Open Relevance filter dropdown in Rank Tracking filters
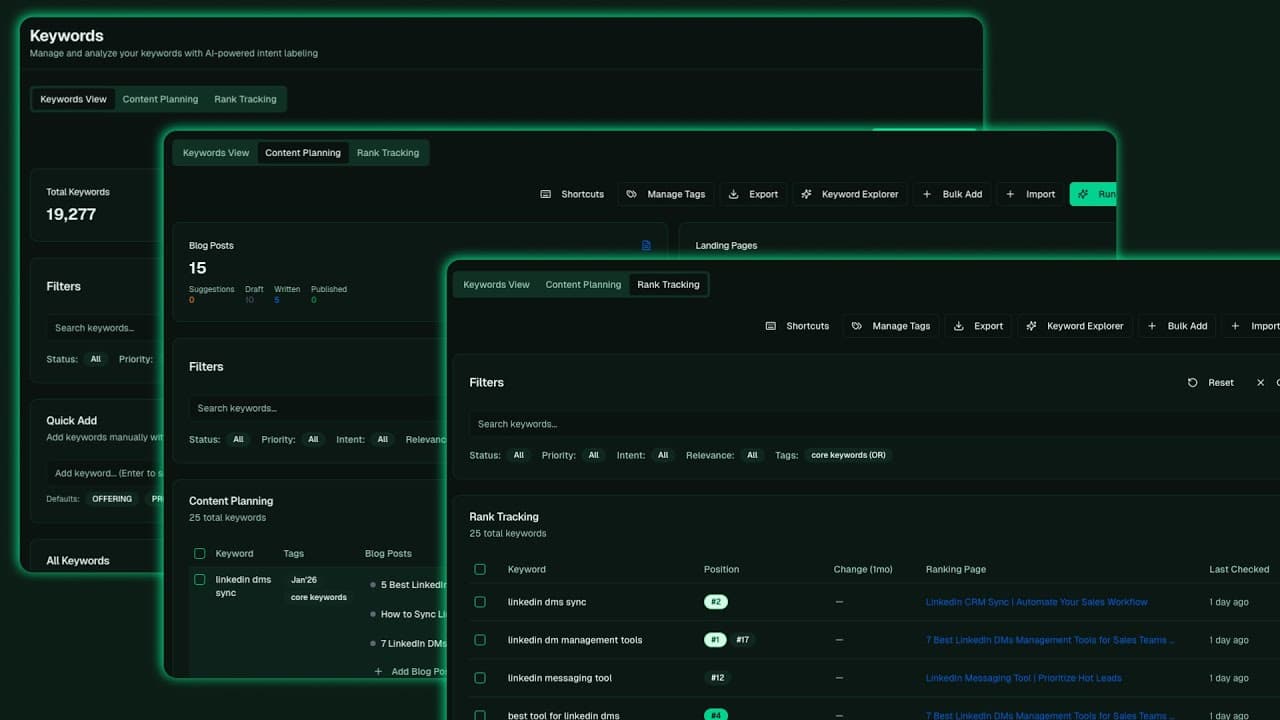 tap(752, 455)
